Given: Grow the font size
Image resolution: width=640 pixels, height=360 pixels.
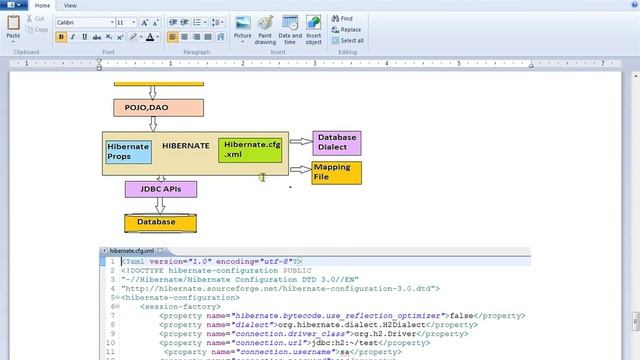Looking at the screenshot, I should (x=144, y=22).
